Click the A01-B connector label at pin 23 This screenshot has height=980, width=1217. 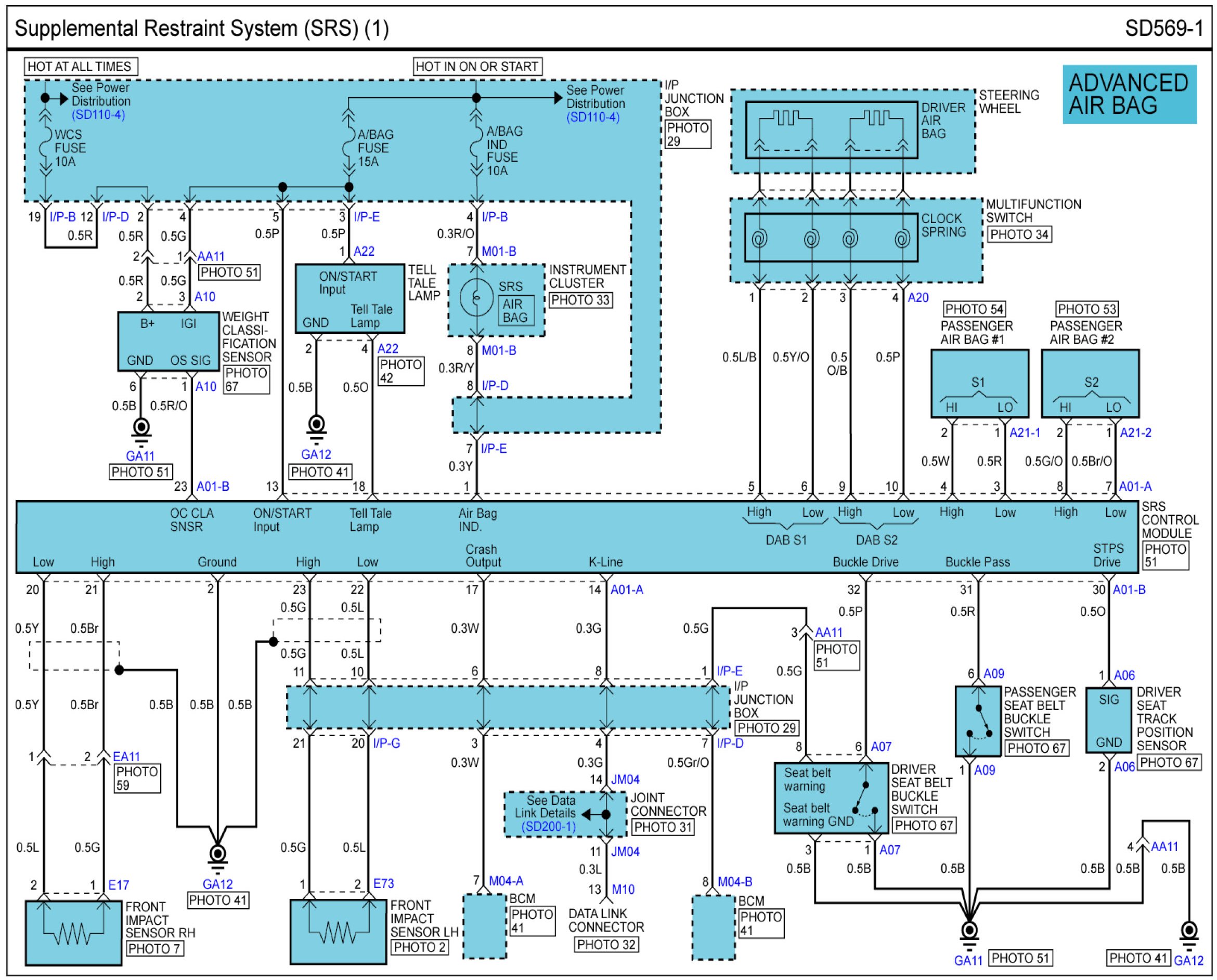[213, 487]
